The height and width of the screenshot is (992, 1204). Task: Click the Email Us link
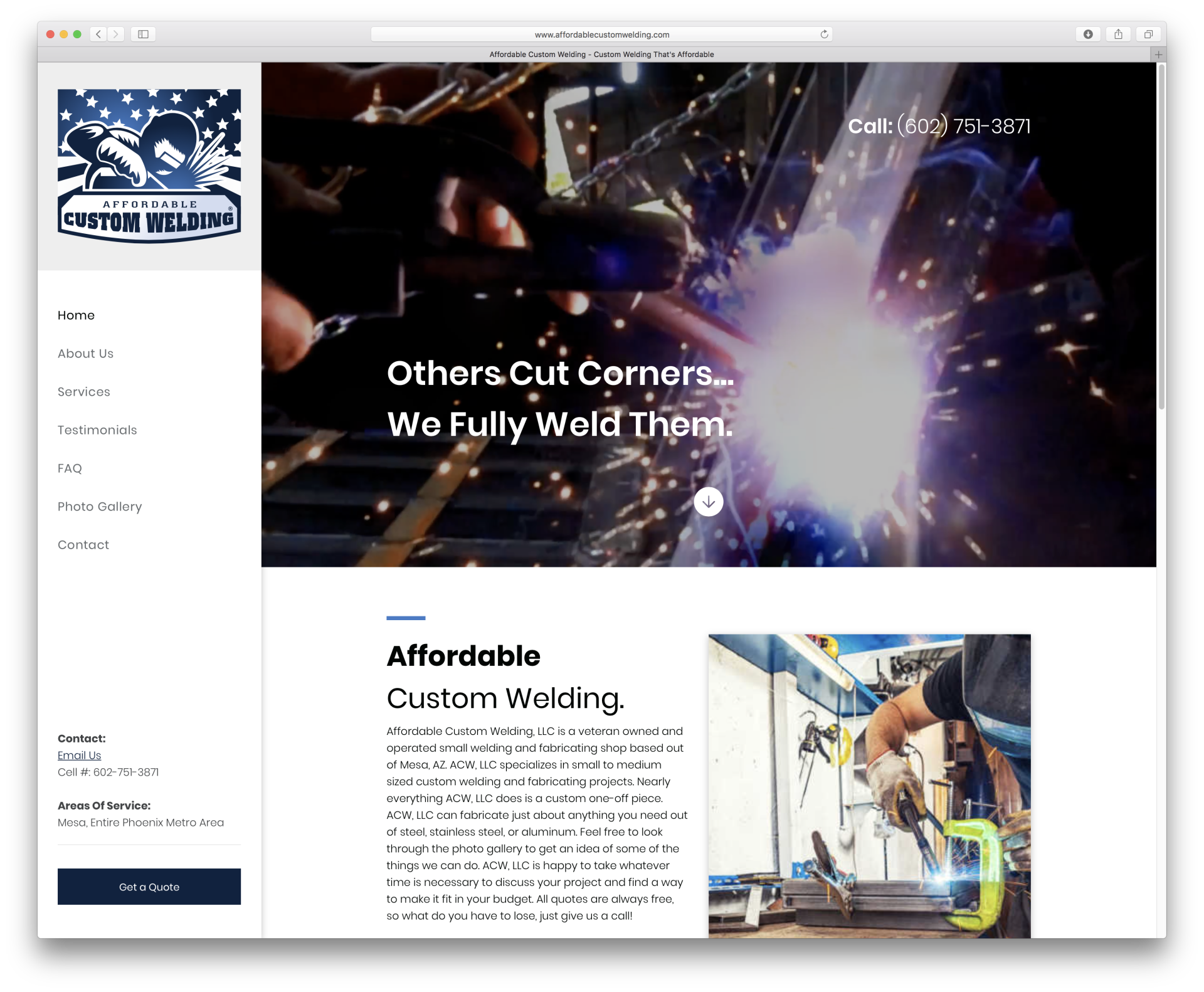[79, 755]
